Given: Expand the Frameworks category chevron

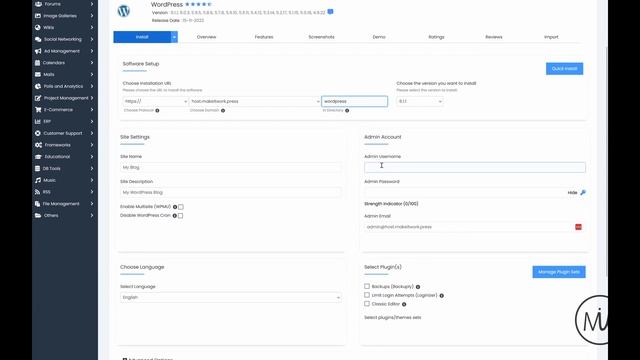Looking at the screenshot, I should (x=92, y=145).
